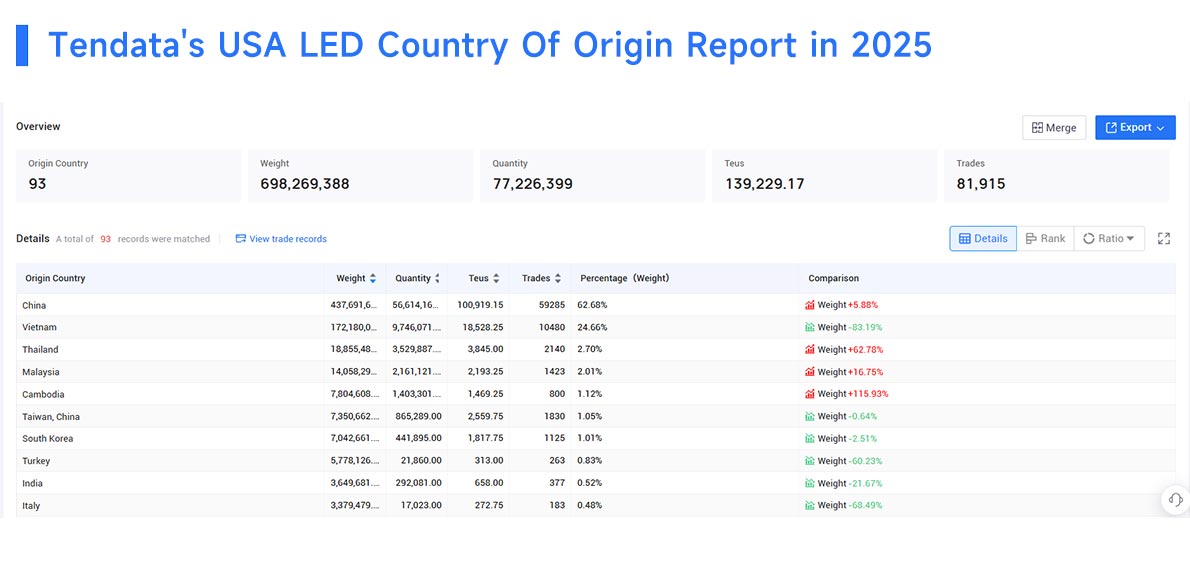This screenshot has width=1190, height=567.
Task: Sort by Quantity column arrows
Action: click(437, 279)
